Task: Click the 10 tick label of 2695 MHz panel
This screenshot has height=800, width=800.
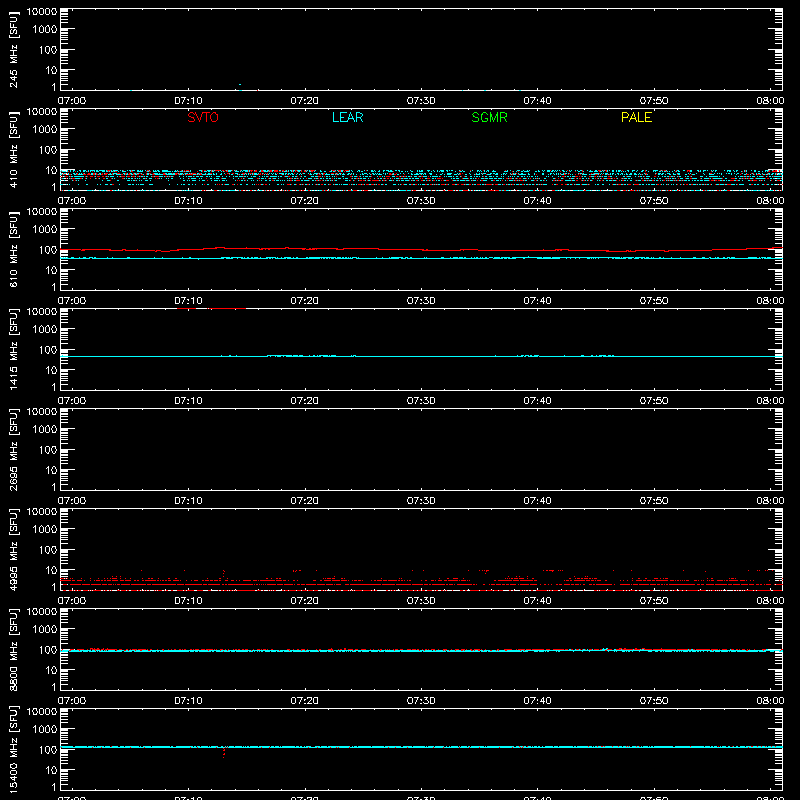Action: (51, 470)
